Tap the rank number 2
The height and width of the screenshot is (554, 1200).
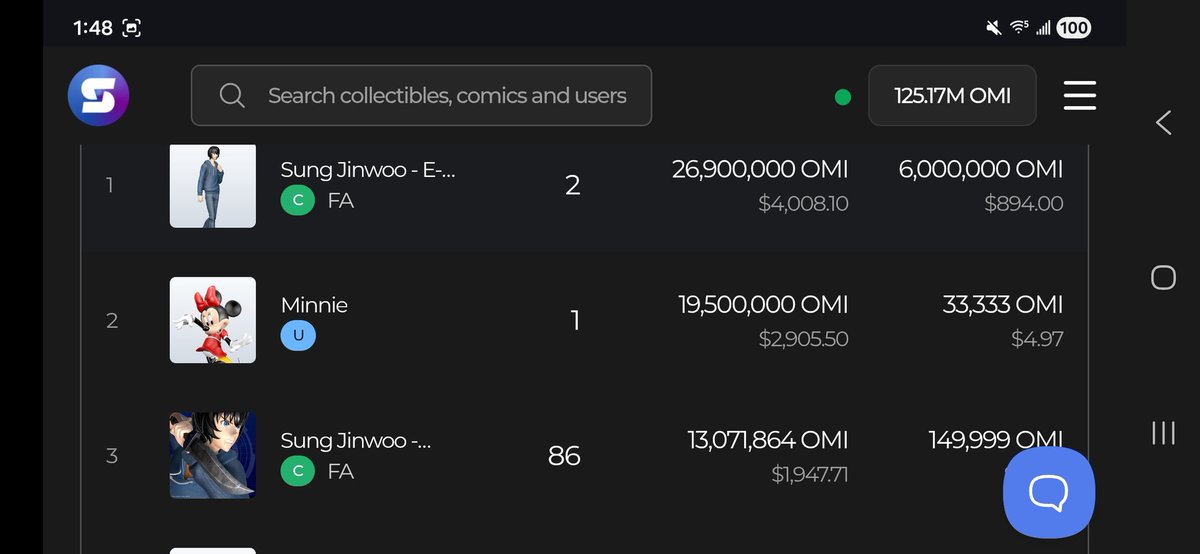click(x=112, y=321)
